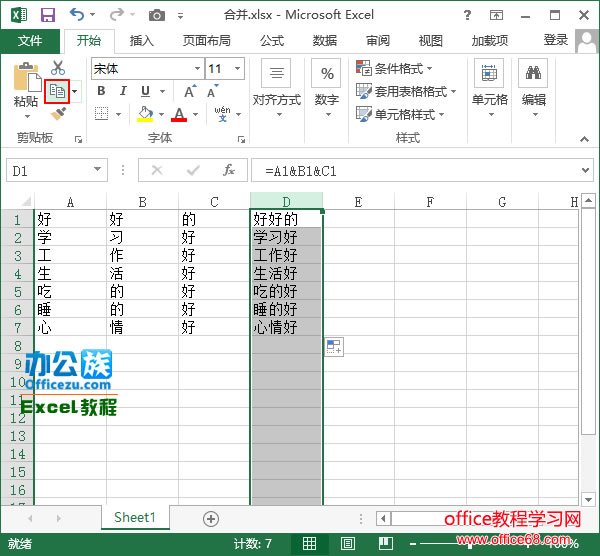The width and height of the screenshot is (600, 556).
Task: Open the alignment (对齐方式) group
Action: (277, 89)
